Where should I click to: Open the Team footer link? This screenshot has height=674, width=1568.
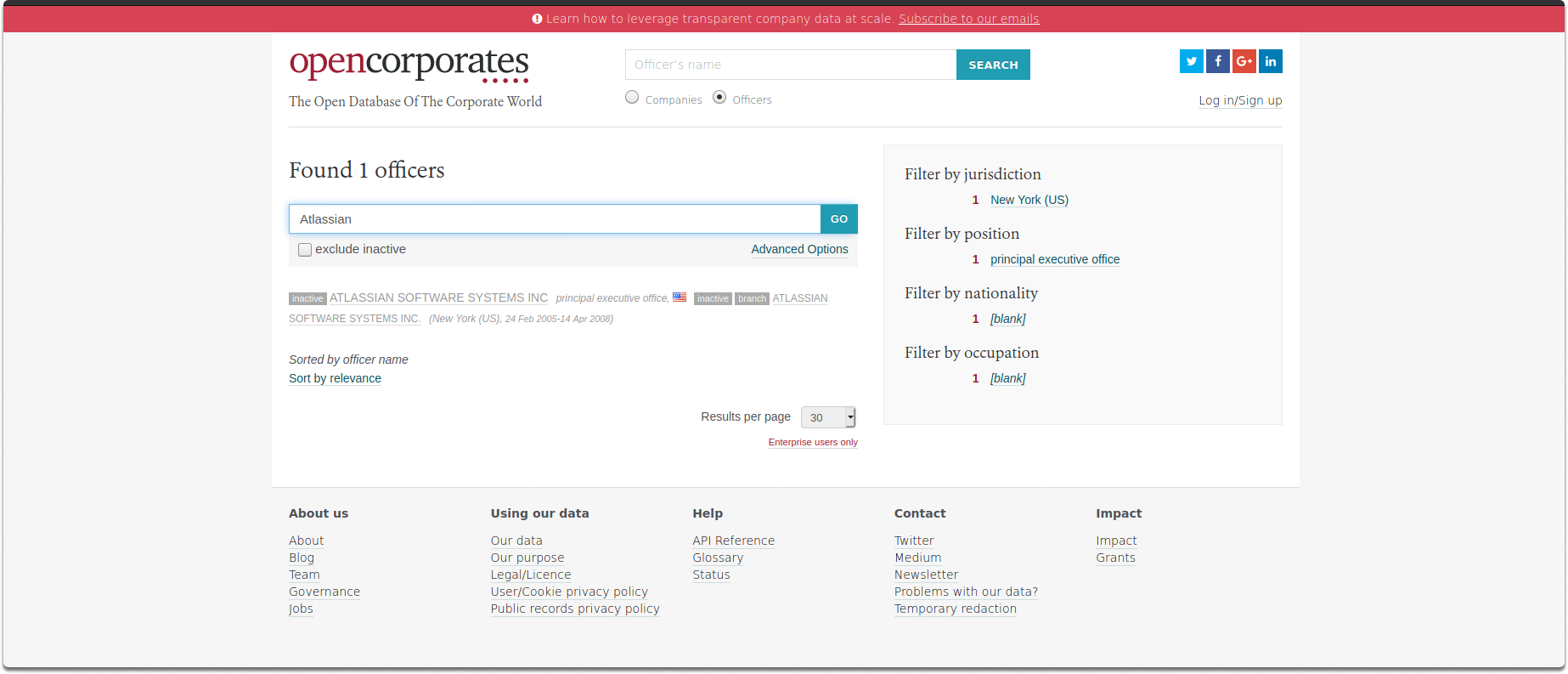[x=304, y=575]
